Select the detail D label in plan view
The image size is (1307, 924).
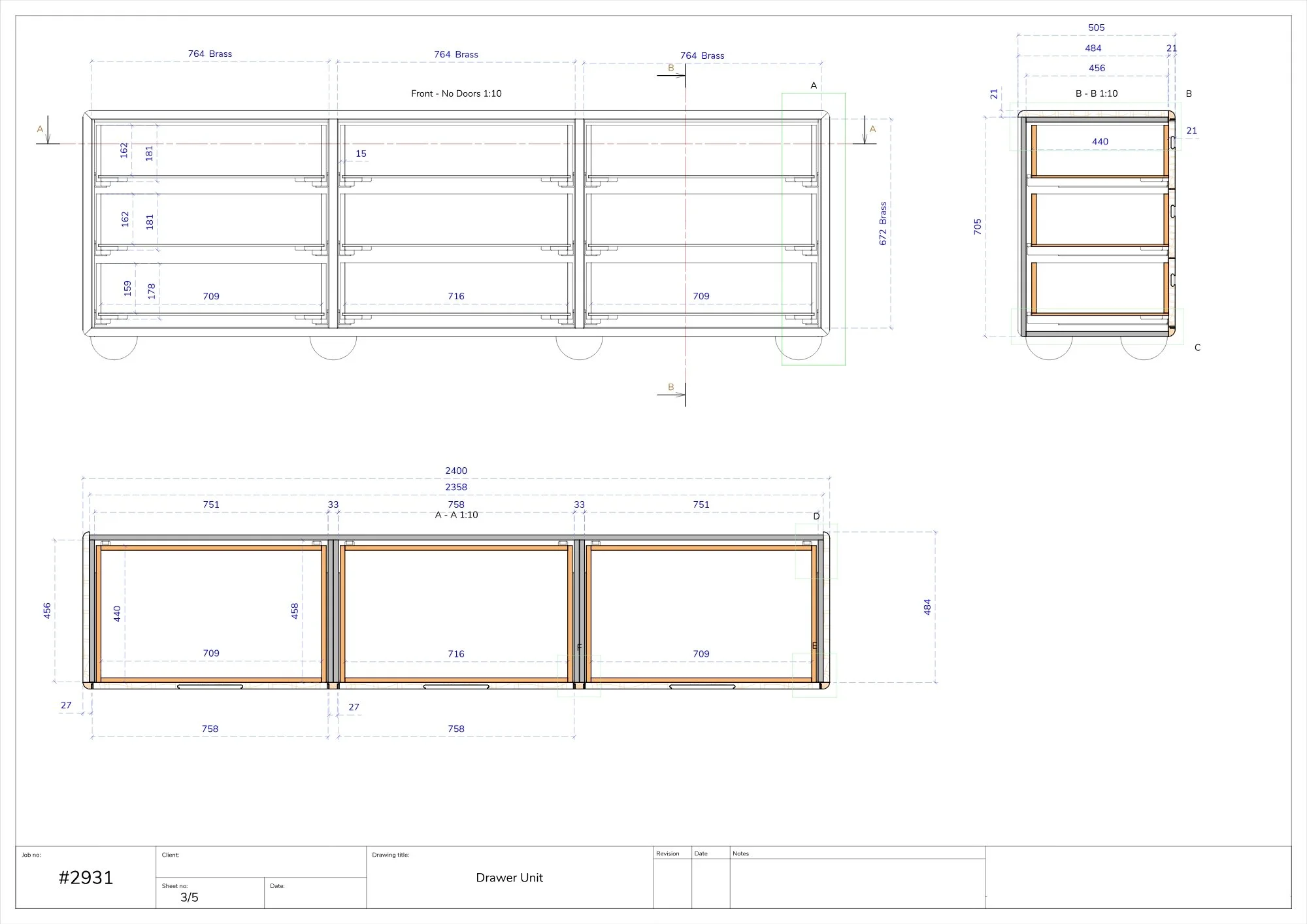click(816, 516)
